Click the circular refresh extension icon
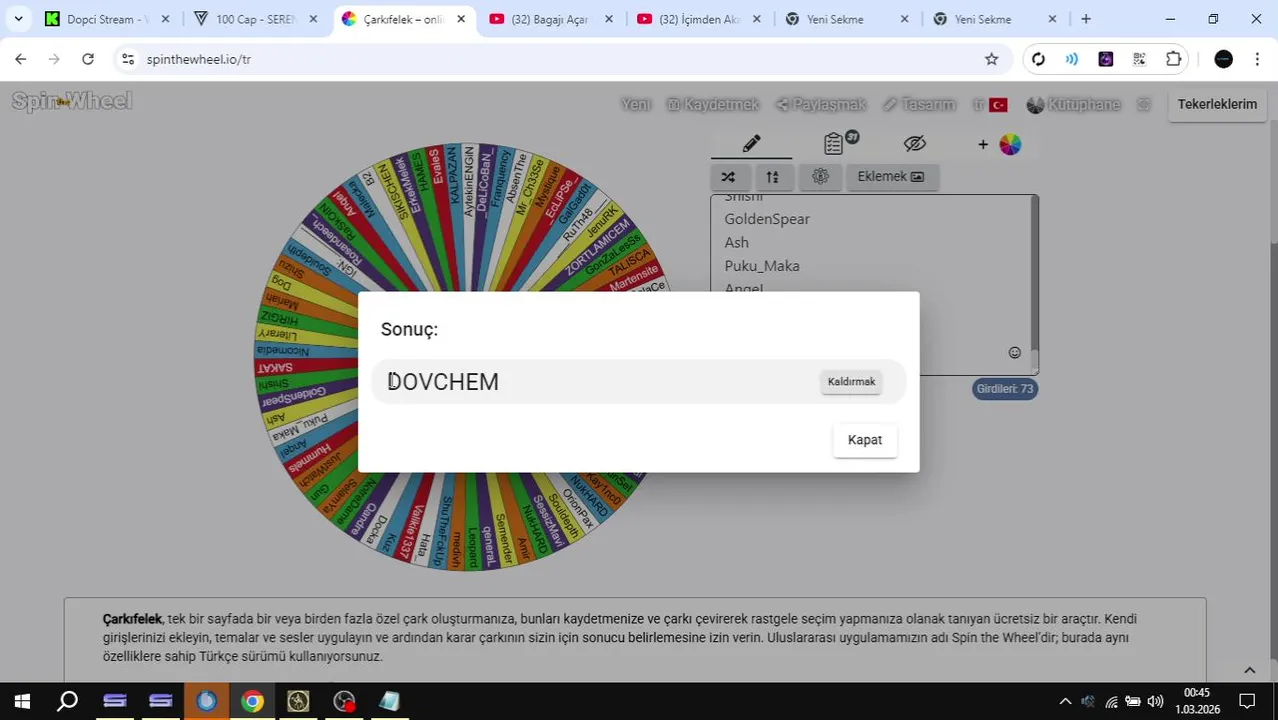The height and width of the screenshot is (720, 1278). (x=1038, y=59)
